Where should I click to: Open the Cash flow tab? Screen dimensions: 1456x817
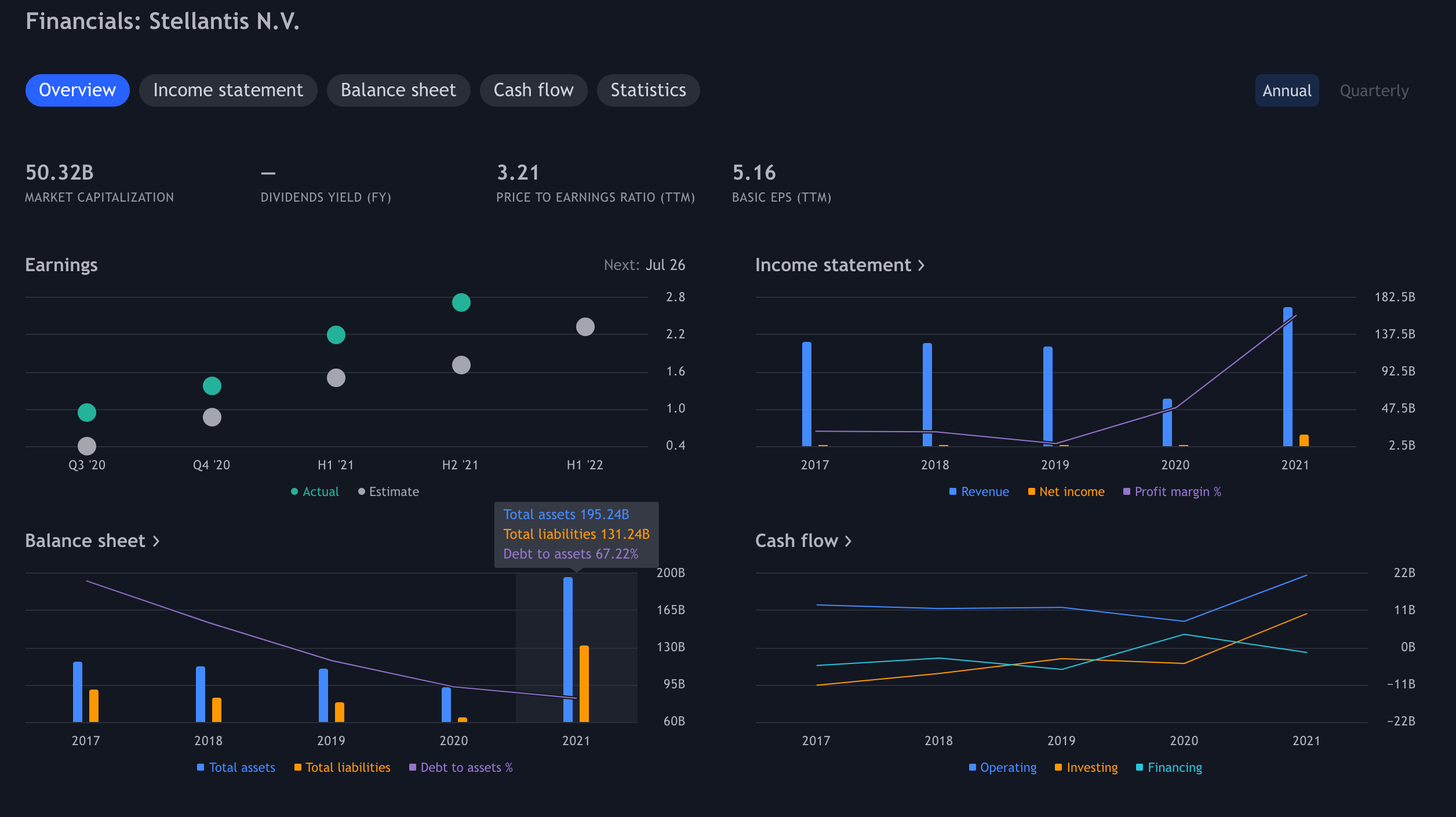point(533,90)
